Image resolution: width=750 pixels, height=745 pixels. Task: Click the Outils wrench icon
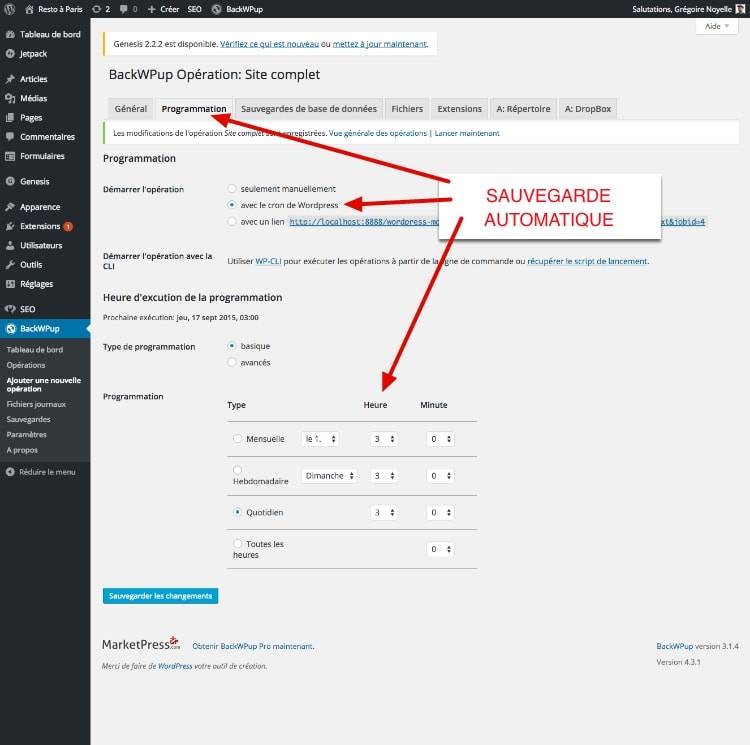(x=10, y=264)
